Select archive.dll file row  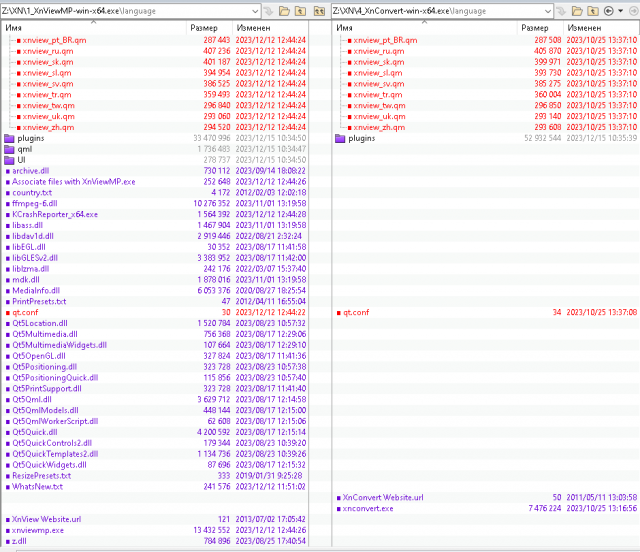(155, 171)
